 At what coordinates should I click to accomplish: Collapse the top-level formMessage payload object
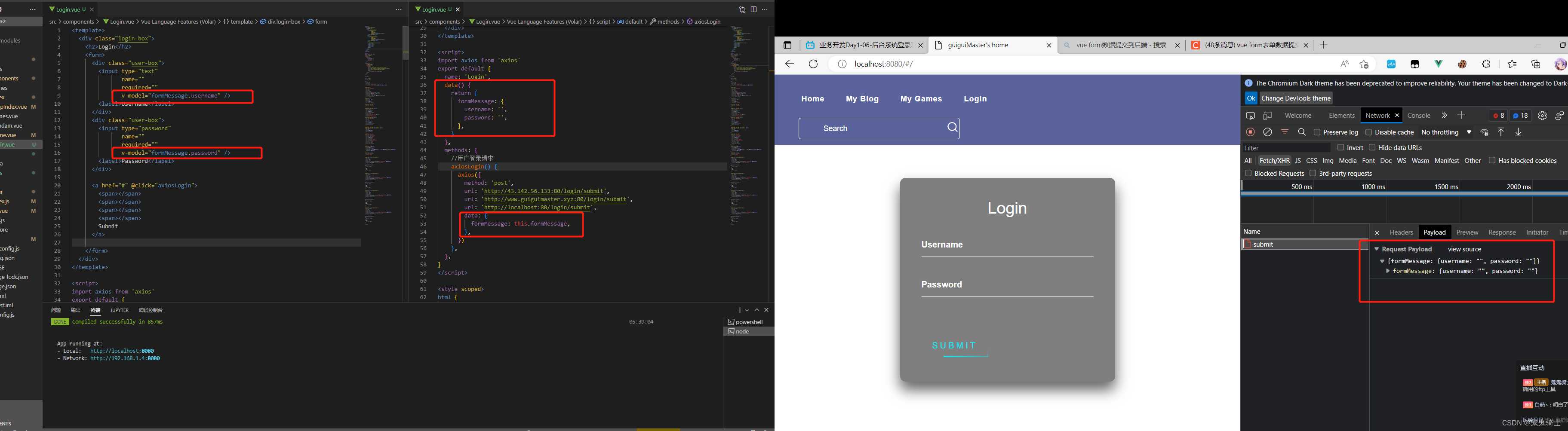1382,261
